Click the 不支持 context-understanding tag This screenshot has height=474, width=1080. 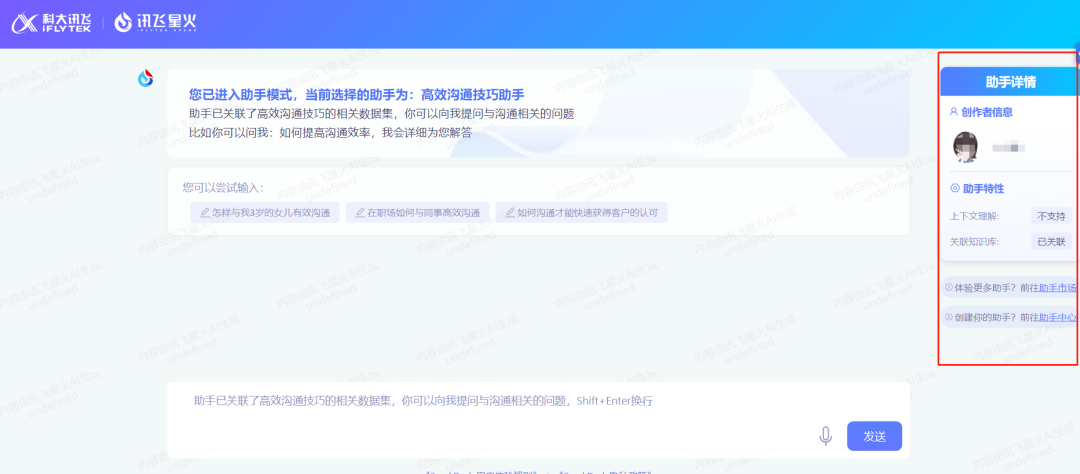click(x=1051, y=216)
